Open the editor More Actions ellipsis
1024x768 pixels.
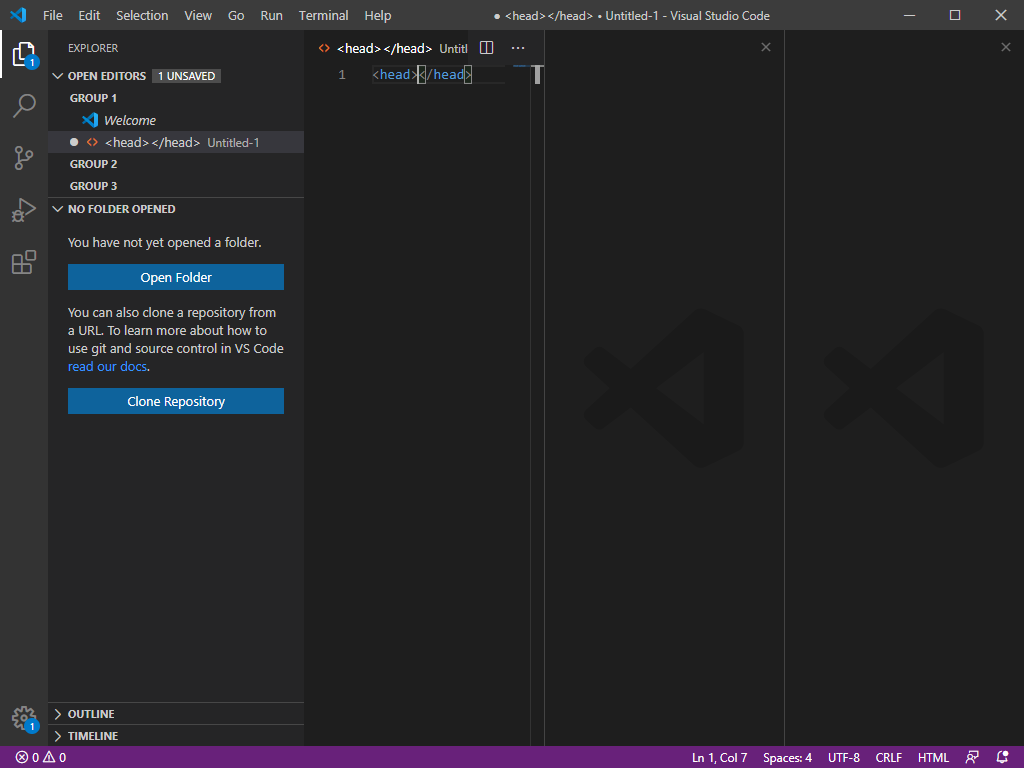tap(518, 48)
